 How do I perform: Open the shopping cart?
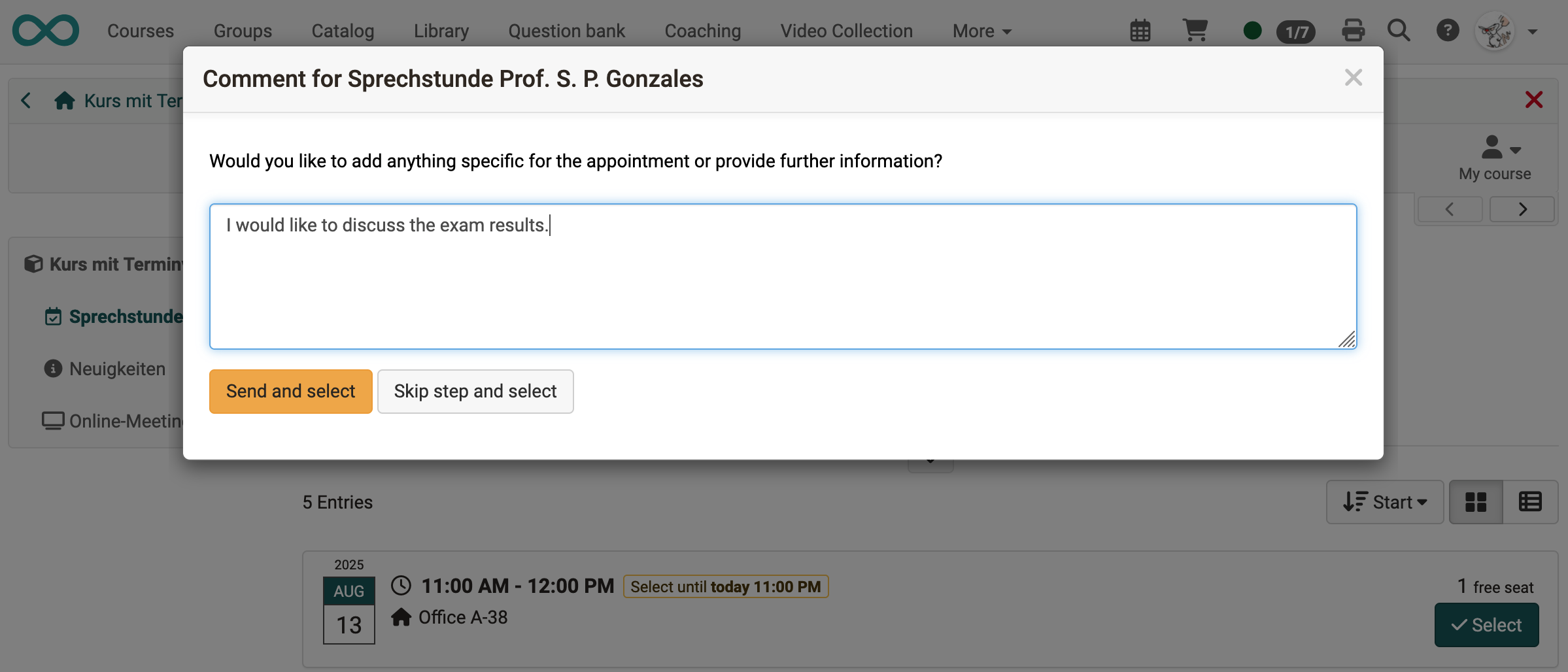point(1195,30)
